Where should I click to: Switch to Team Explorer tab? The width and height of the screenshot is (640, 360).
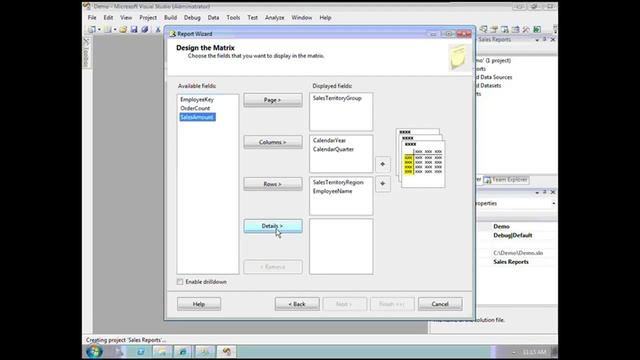506,180
